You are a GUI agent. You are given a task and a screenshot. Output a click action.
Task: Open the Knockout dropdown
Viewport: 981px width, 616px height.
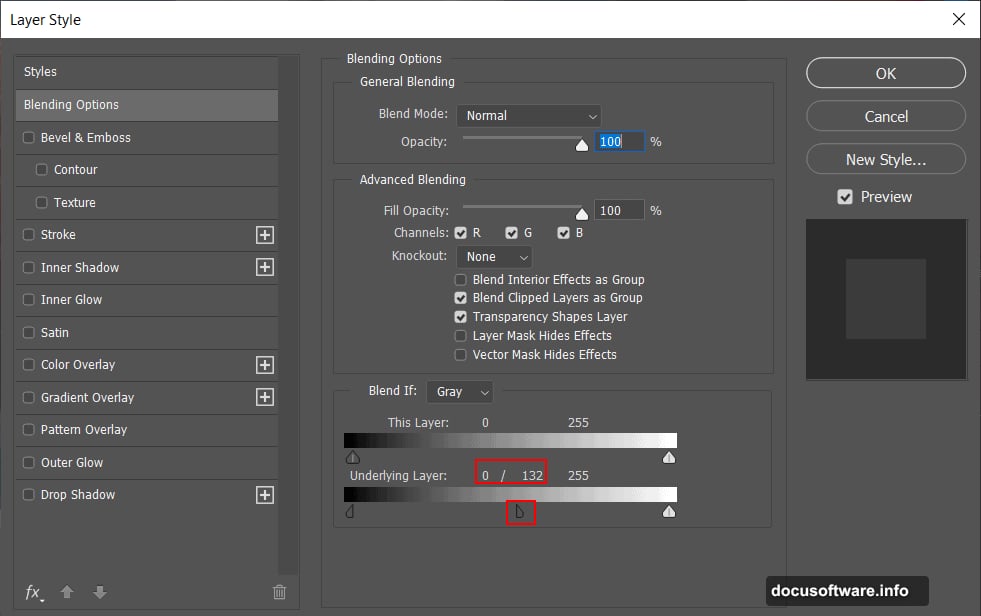click(493, 256)
